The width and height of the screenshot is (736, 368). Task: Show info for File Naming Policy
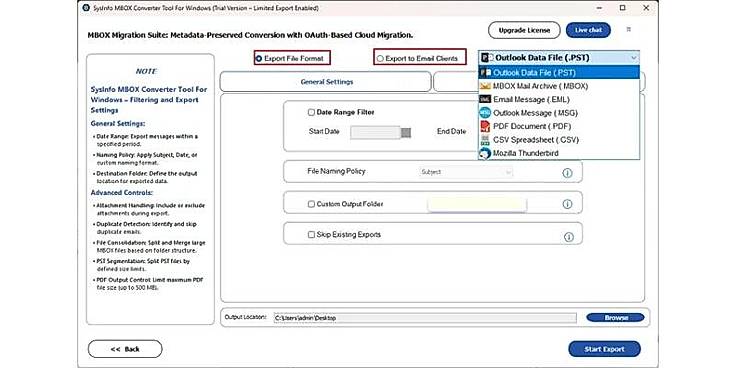coord(567,173)
